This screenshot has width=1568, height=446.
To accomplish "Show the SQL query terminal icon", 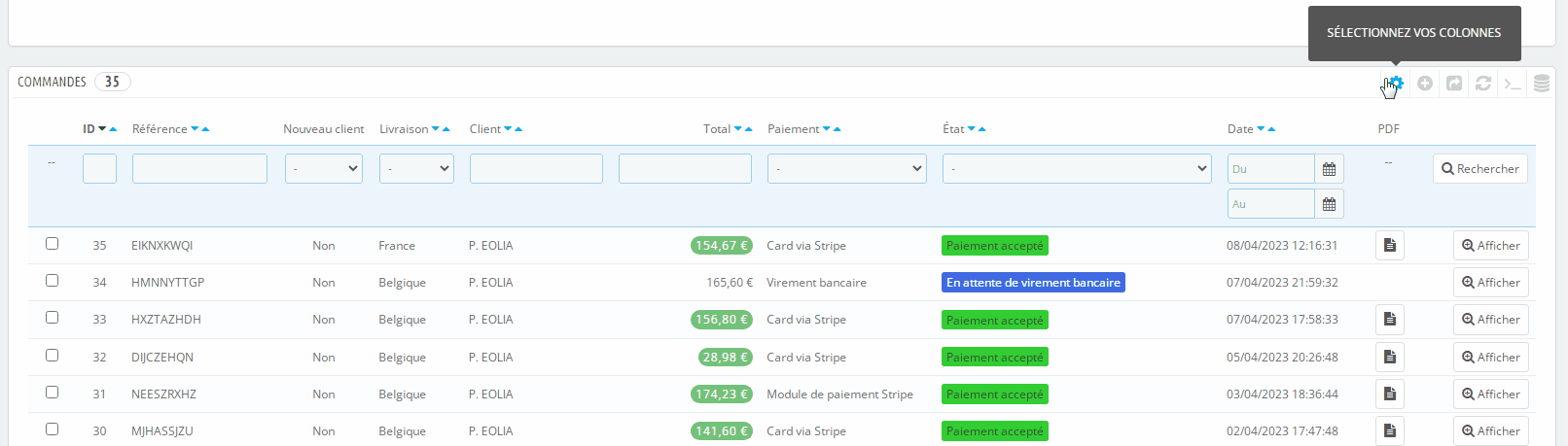I will pyautogui.click(x=1513, y=84).
